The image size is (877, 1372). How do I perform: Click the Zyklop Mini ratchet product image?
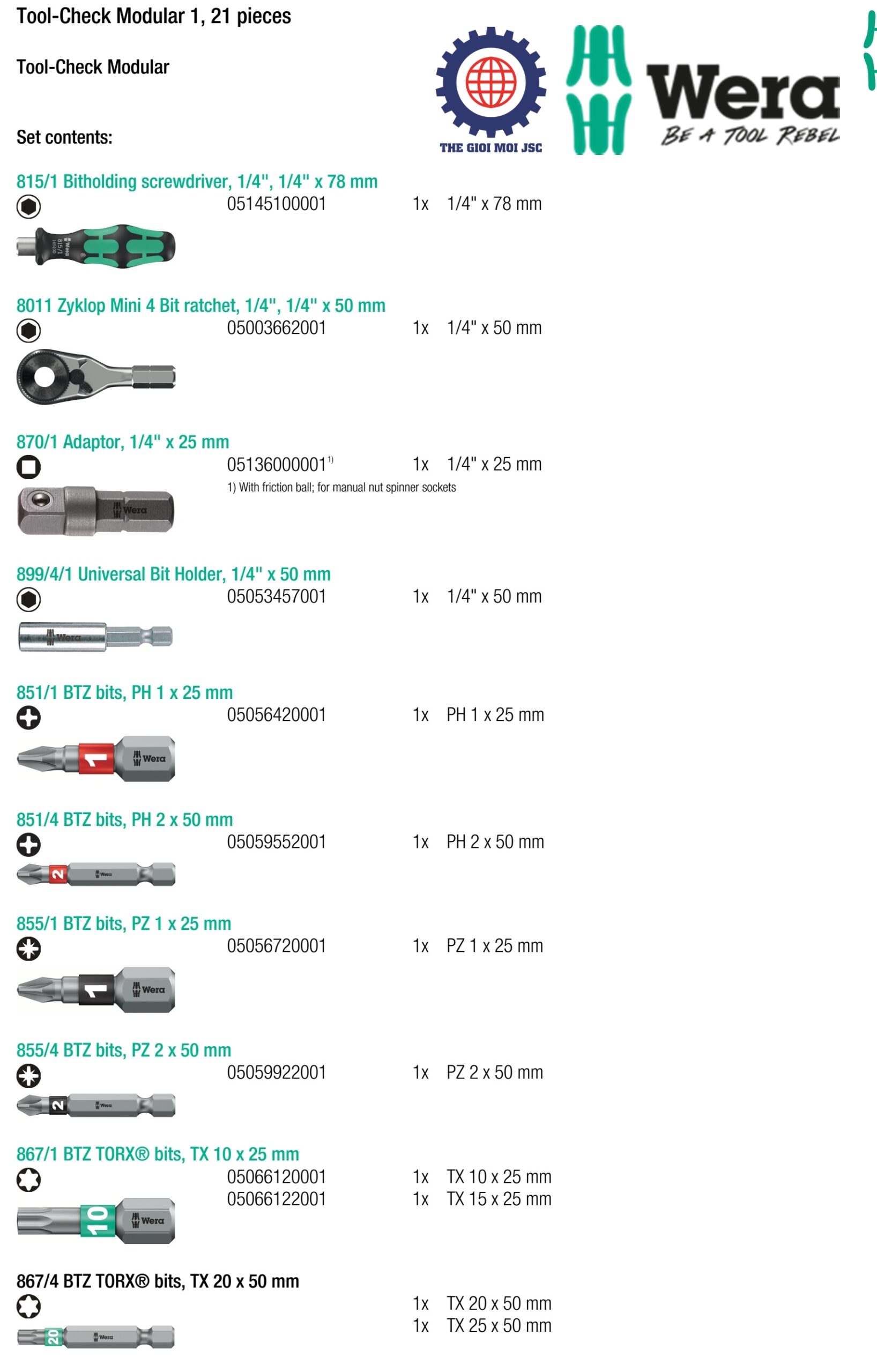[x=96, y=377]
